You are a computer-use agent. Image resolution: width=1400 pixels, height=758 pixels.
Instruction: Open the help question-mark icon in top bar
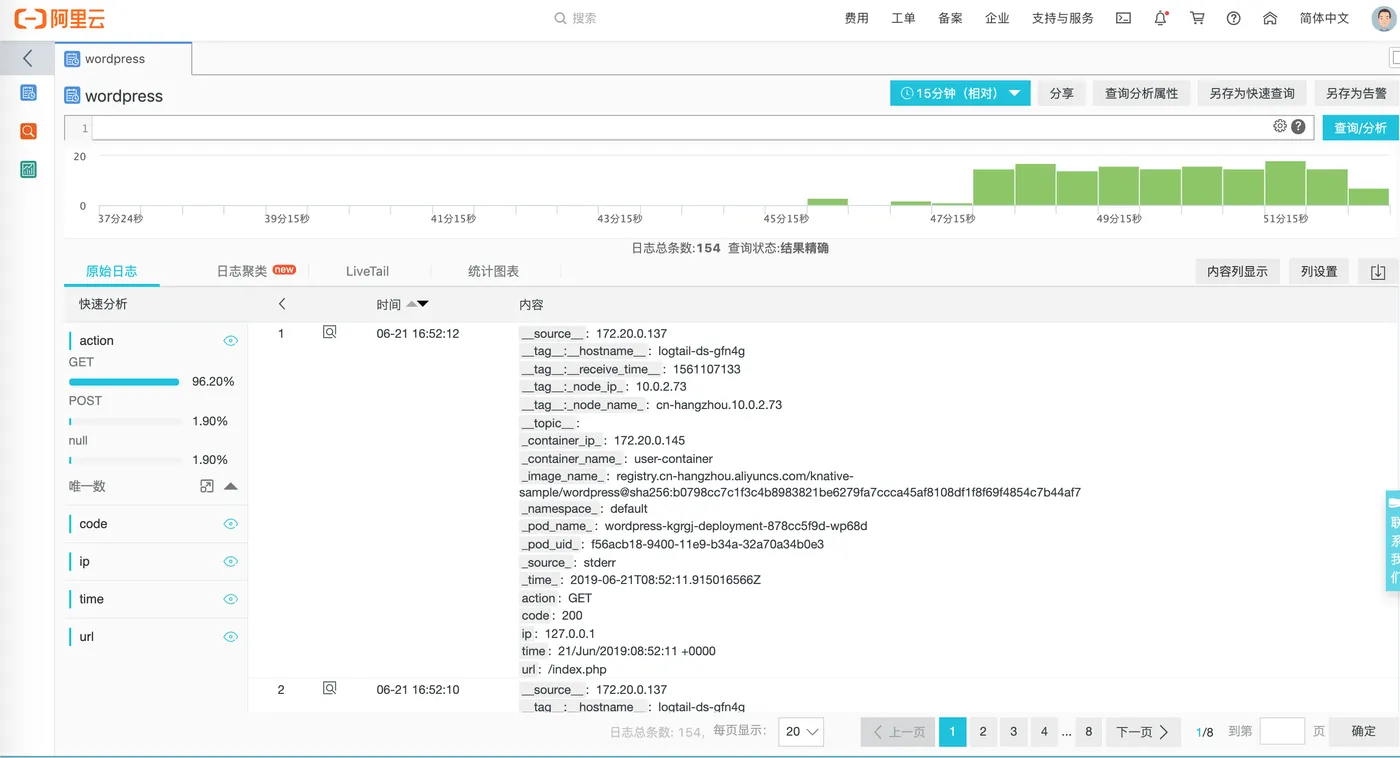pos(1233,18)
